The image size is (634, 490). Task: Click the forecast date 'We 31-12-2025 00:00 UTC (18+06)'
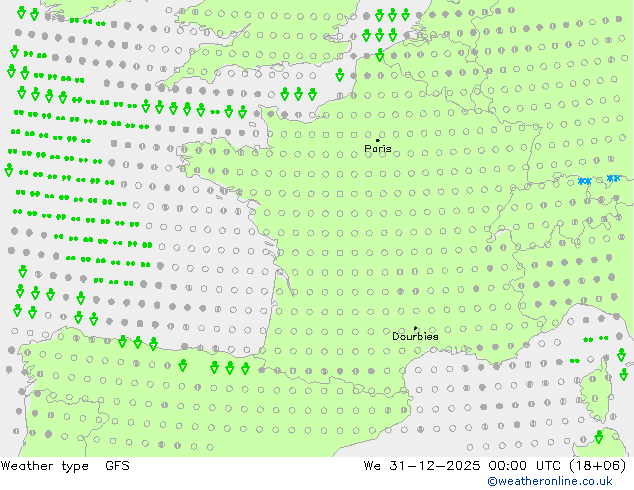tap(495, 466)
